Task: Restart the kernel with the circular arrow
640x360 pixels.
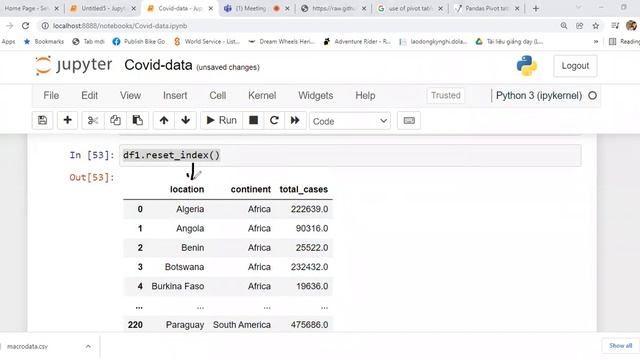Action: tap(274, 120)
